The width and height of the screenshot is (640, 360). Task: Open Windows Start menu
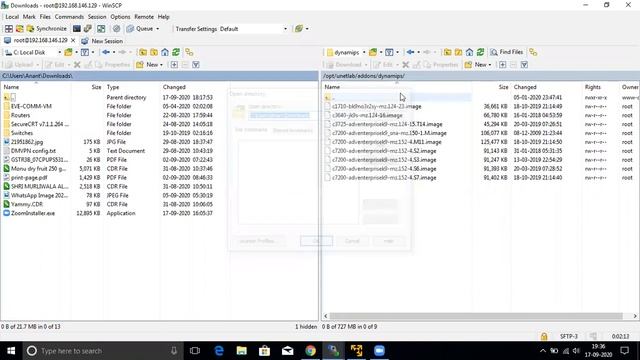click(11, 351)
